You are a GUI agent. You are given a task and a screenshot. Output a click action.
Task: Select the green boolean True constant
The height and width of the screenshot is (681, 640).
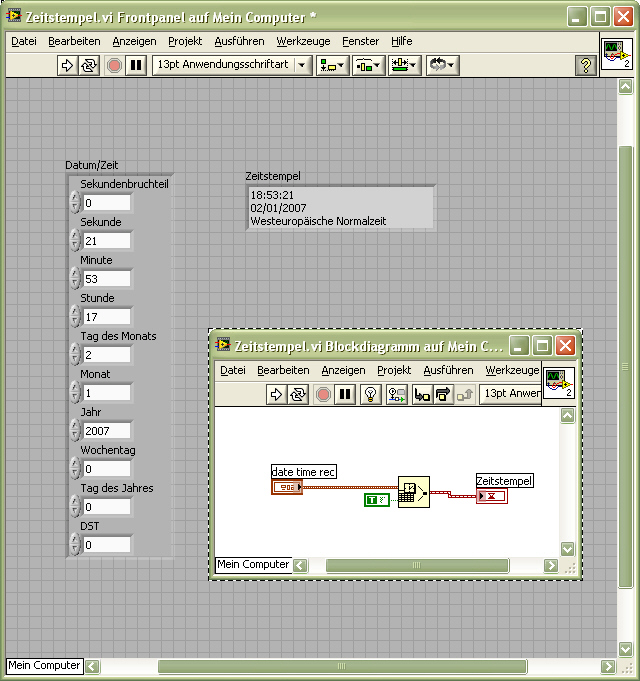pyautogui.click(x=376, y=500)
